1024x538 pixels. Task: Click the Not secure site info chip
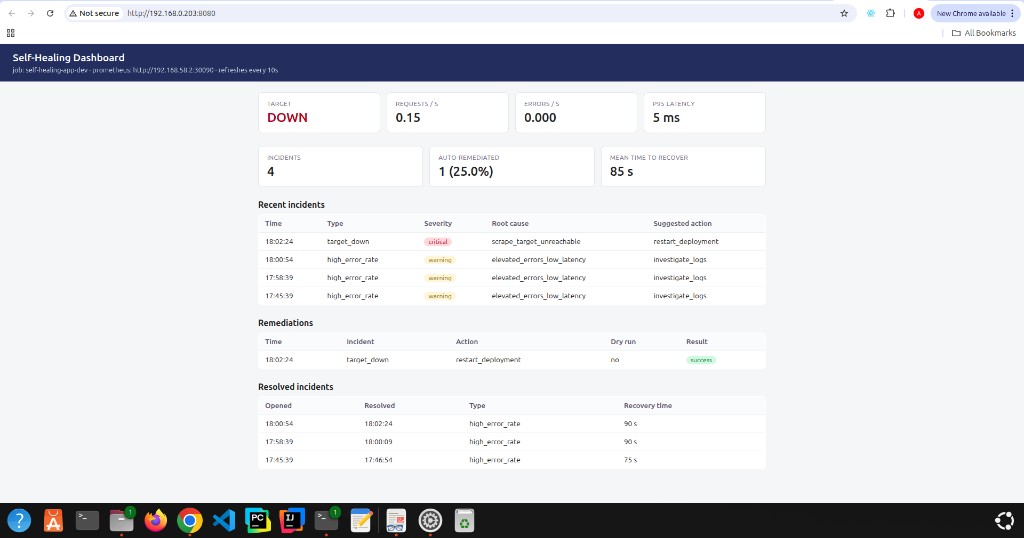tap(95, 13)
